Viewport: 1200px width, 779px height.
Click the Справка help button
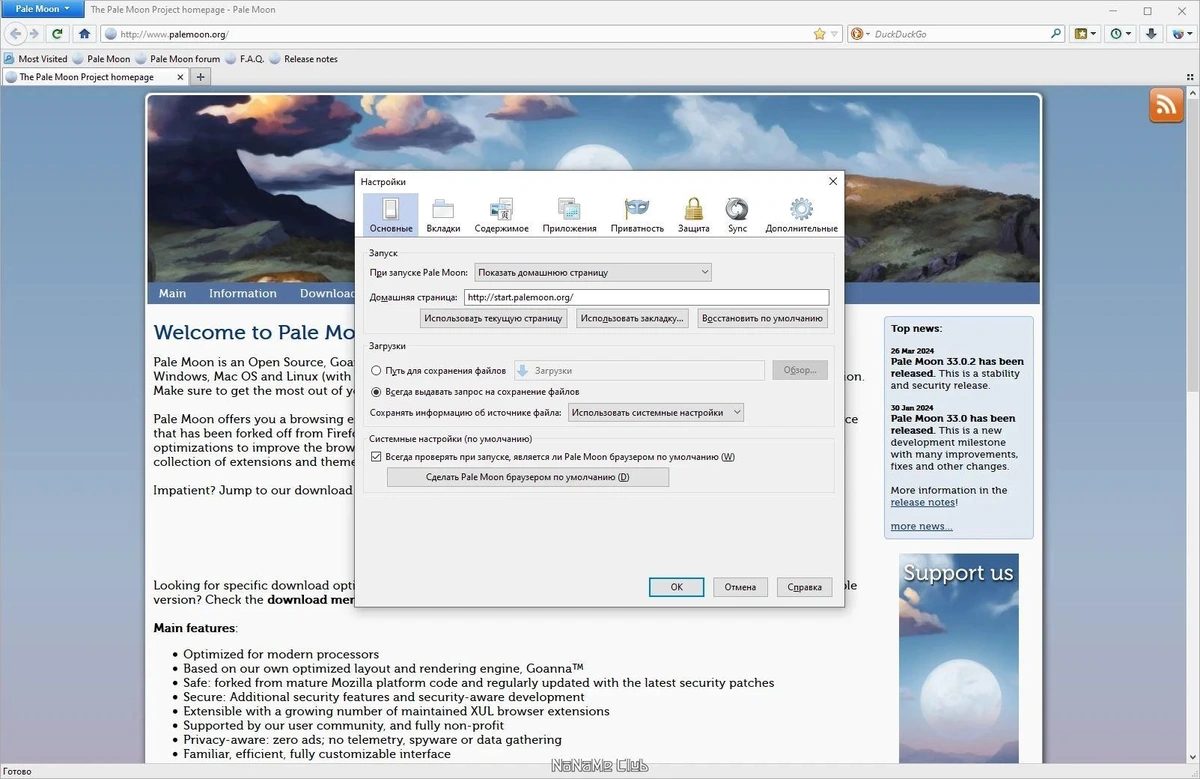804,587
